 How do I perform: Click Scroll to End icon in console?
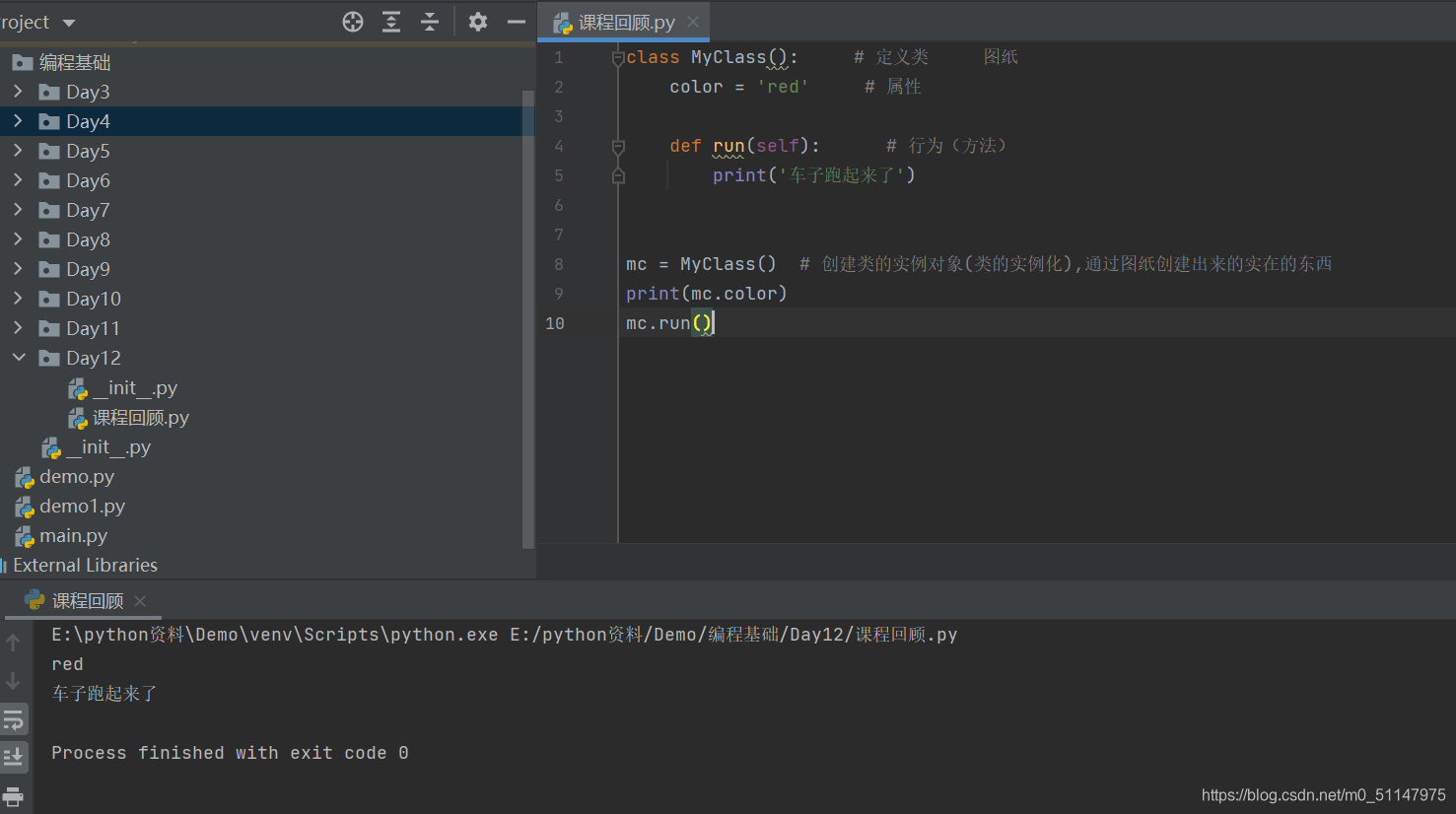[x=14, y=757]
